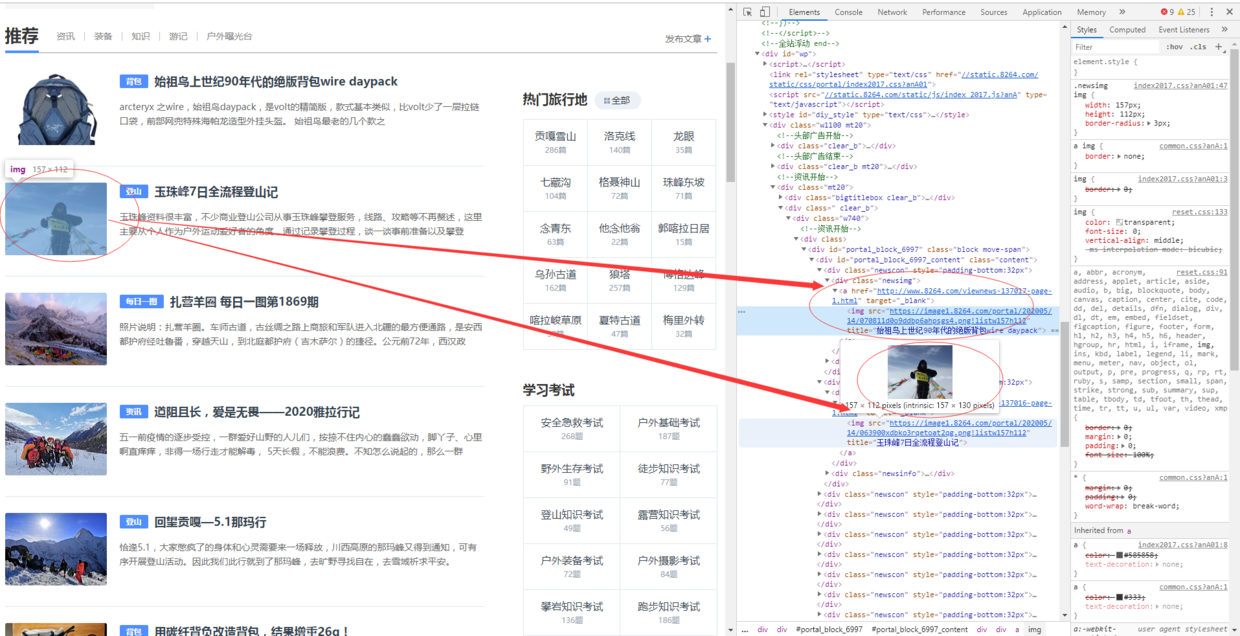The image size is (1240, 636).
Task: Click the 发布文章 plus link
Action: click(x=688, y=39)
